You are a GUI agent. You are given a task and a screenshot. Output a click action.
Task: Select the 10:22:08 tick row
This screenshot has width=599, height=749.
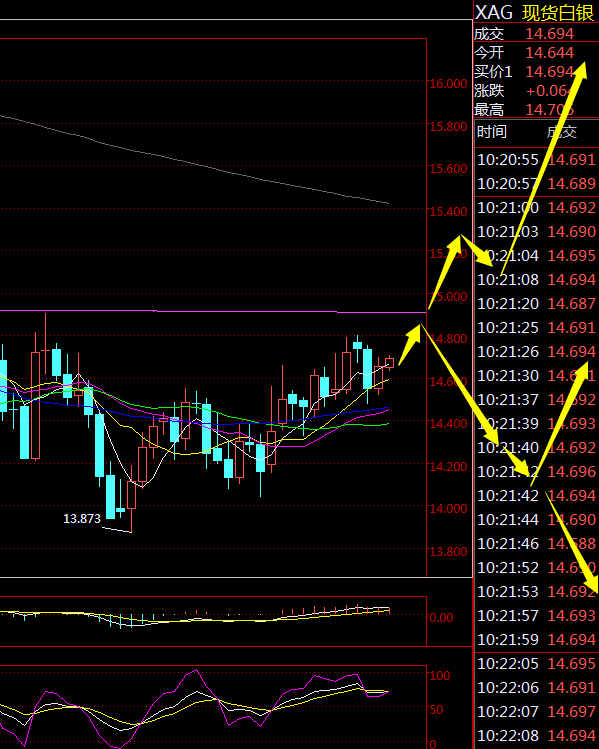click(x=536, y=736)
